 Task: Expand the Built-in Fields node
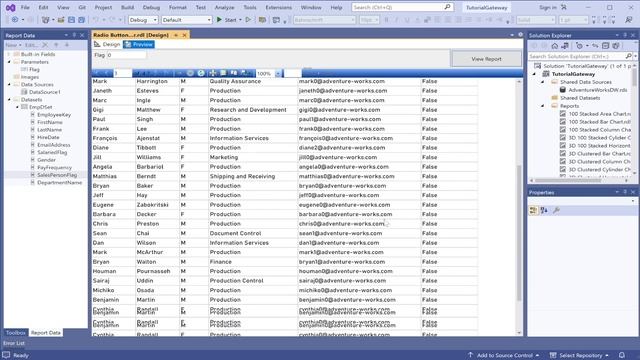(x=9, y=54)
